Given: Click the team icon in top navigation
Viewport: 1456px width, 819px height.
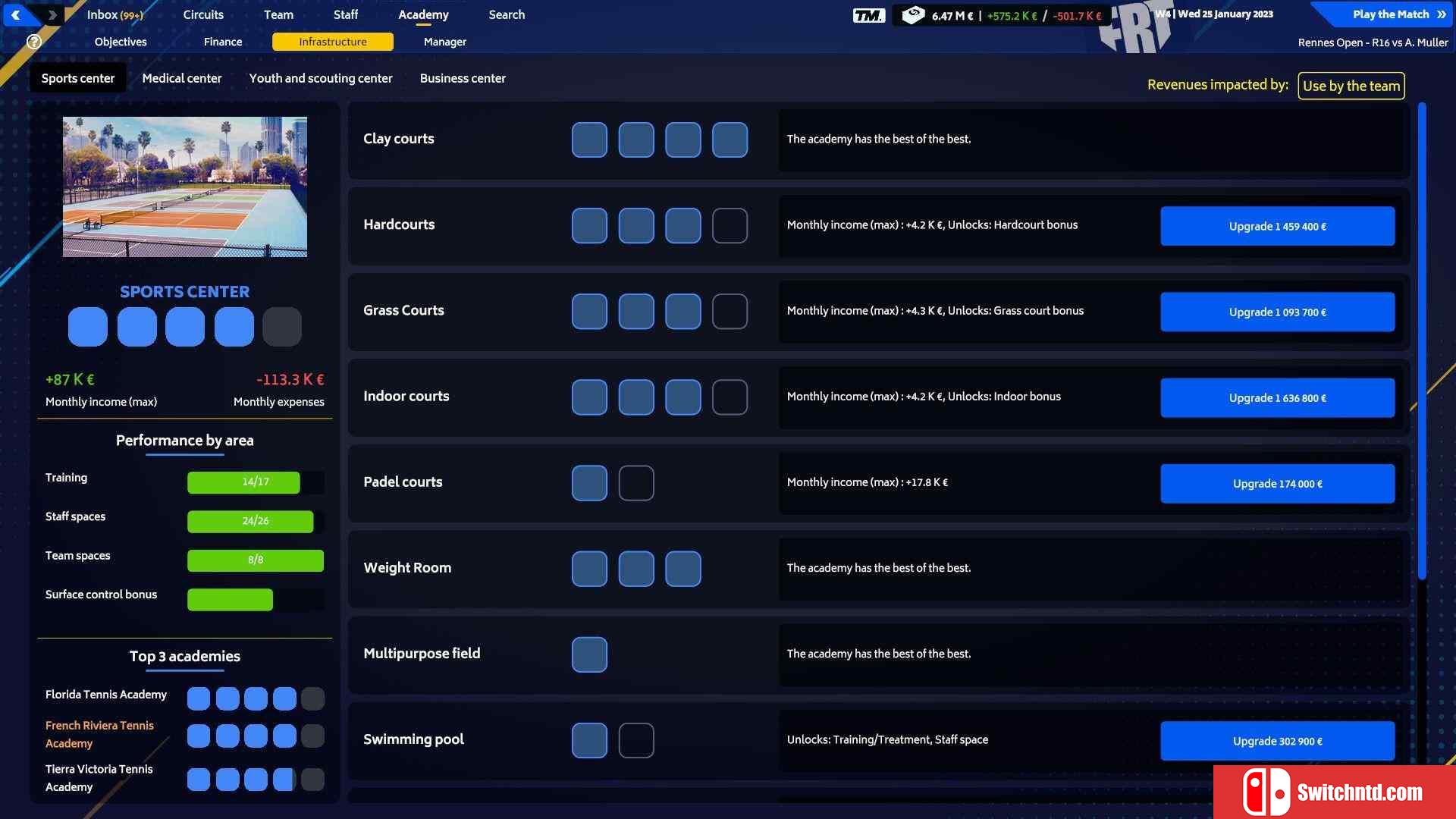Looking at the screenshot, I should coord(278,15).
